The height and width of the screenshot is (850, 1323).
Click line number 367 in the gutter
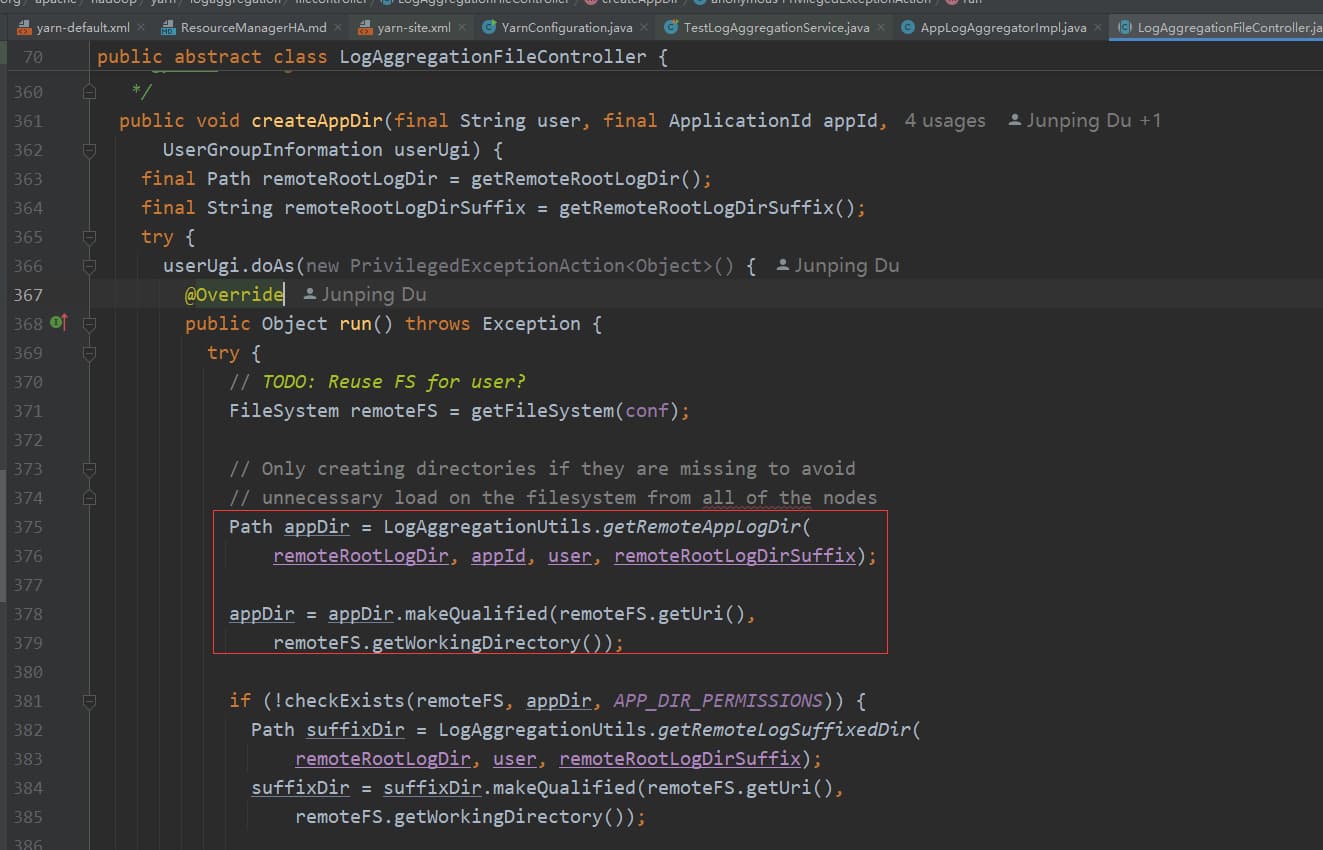pyautogui.click(x=28, y=295)
